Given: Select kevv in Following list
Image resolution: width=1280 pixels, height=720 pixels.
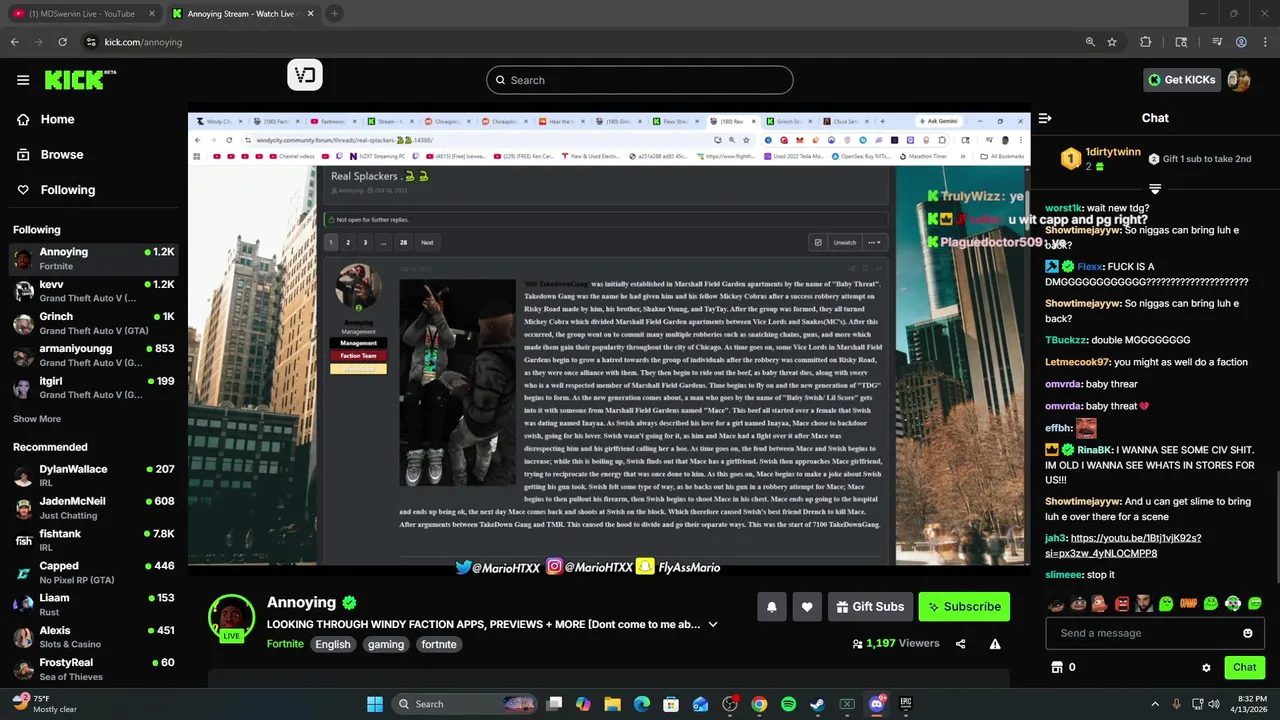Looking at the screenshot, I should pos(92,291).
